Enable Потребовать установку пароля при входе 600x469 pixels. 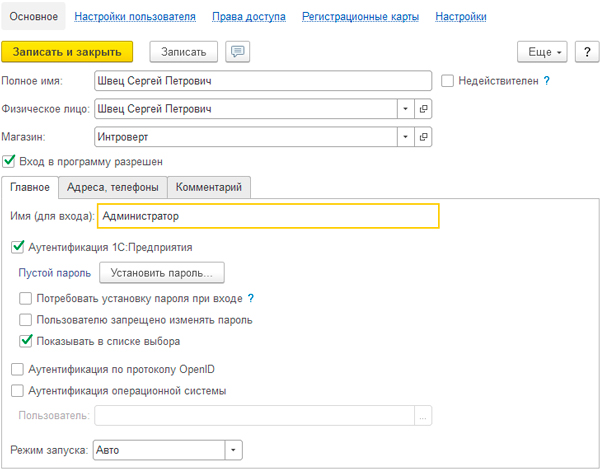[26, 298]
